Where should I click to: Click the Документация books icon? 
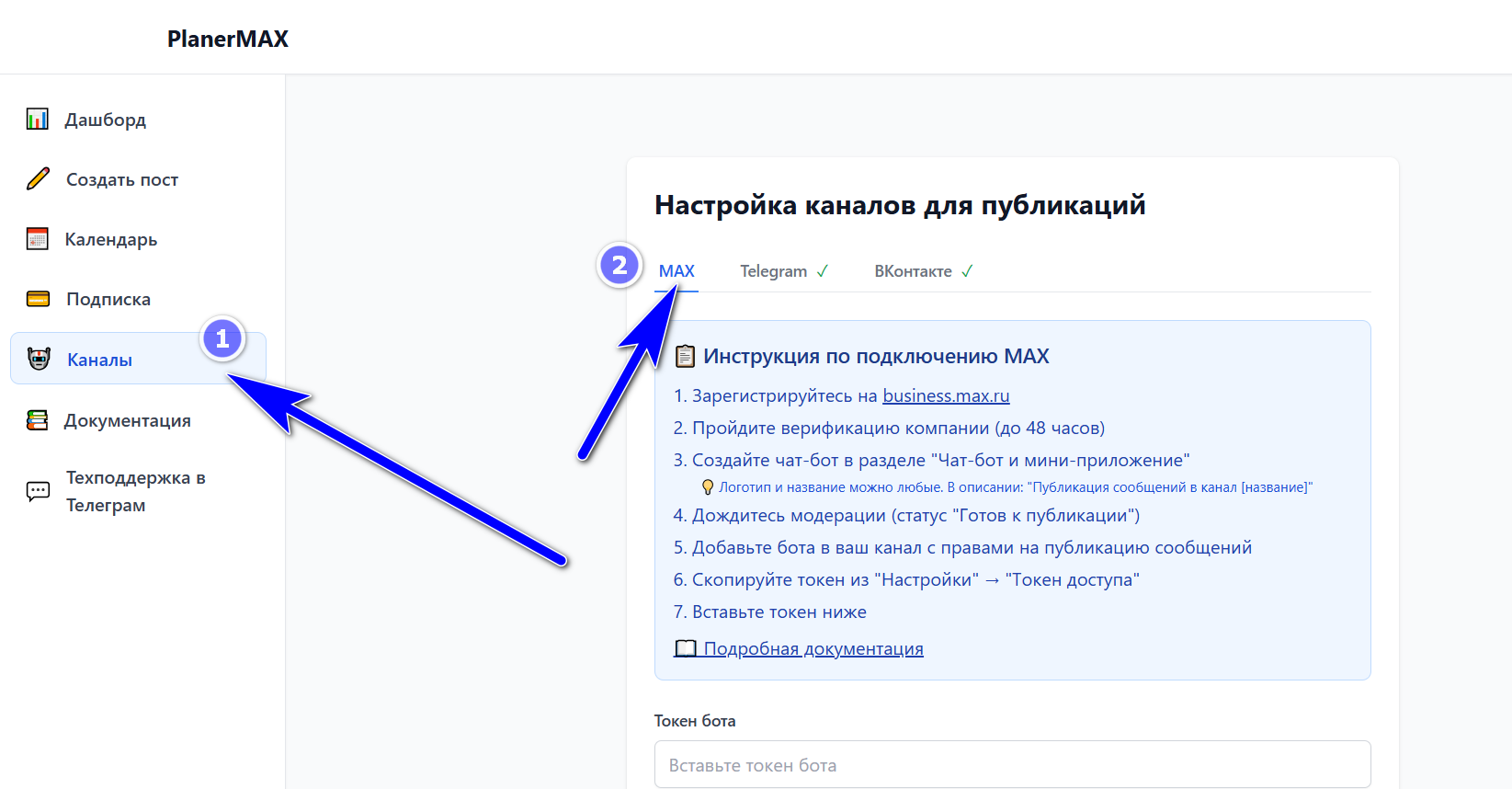38,420
